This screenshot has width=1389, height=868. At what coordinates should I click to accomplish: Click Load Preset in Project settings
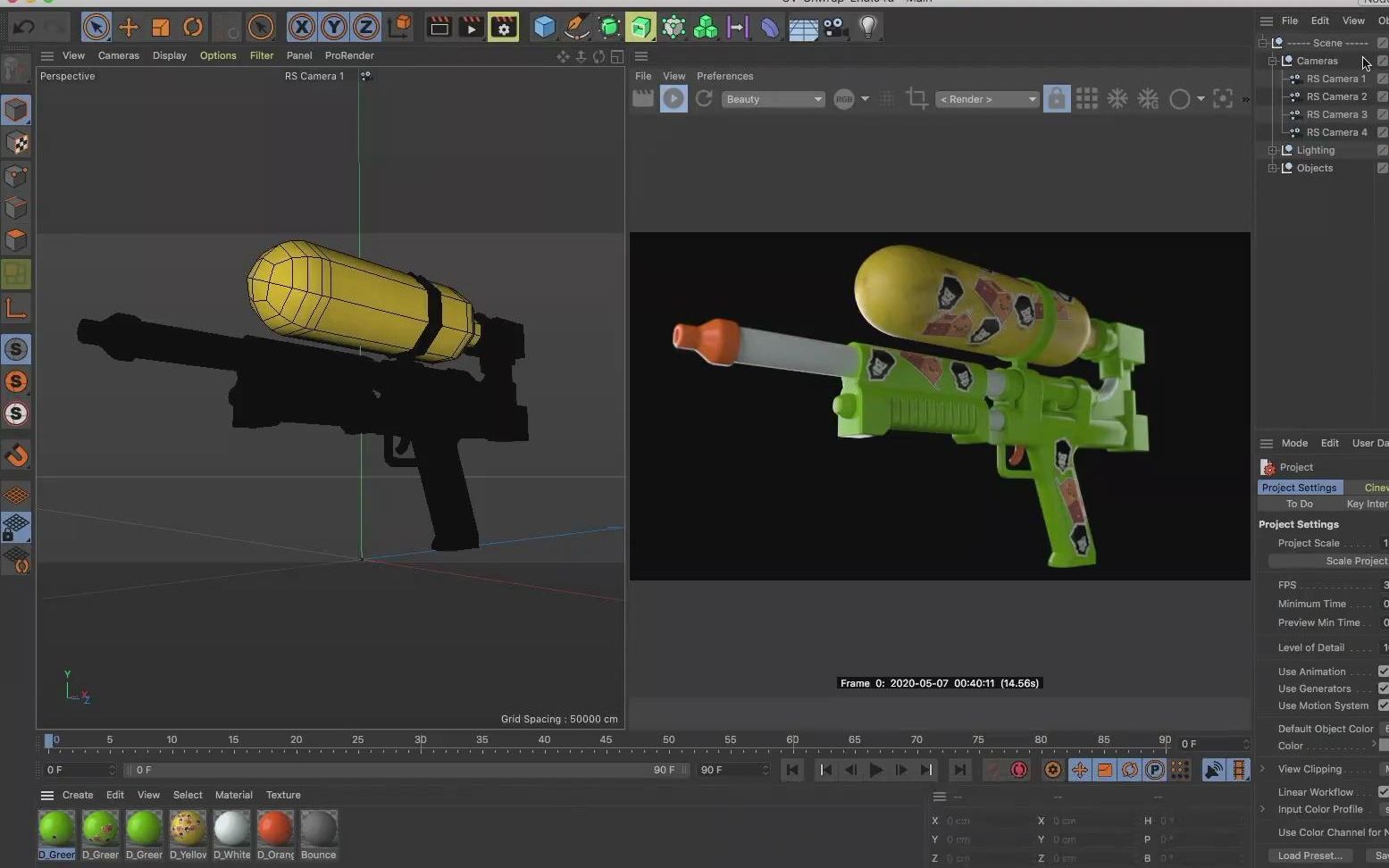pyautogui.click(x=1310, y=855)
